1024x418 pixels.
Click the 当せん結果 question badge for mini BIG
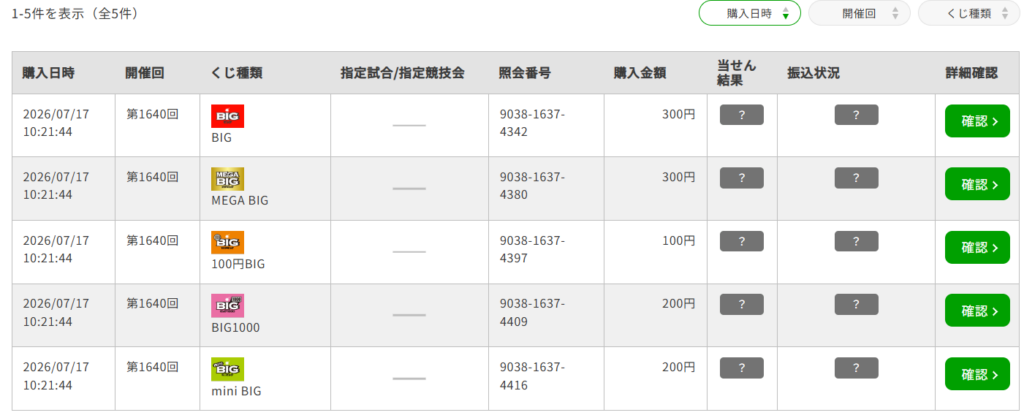[x=741, y=368]
